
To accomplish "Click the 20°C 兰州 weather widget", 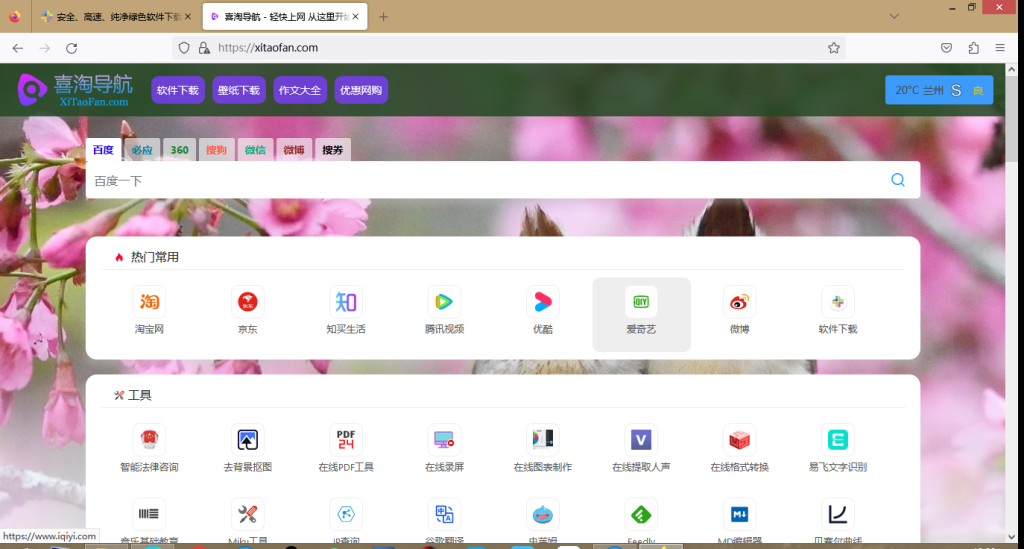I will 939,90.
